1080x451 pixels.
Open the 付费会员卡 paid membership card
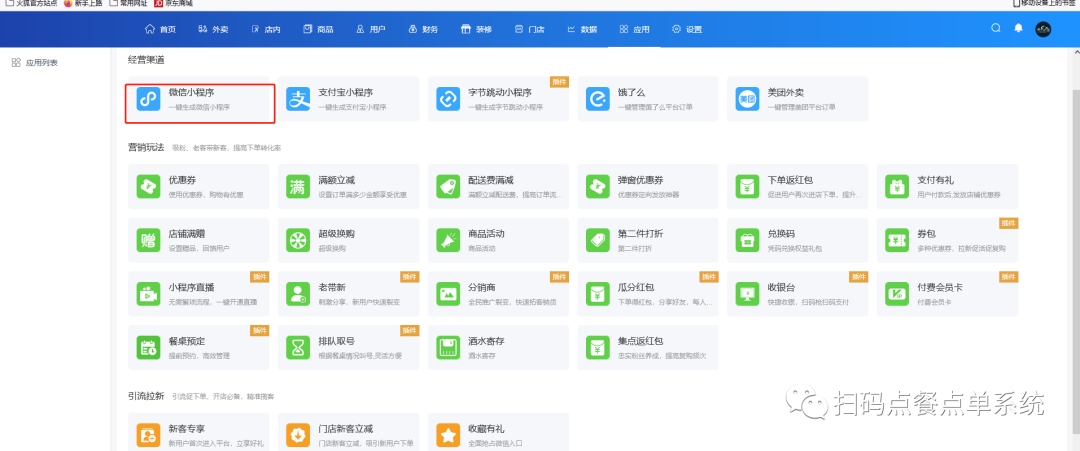(x=946, y=293)
